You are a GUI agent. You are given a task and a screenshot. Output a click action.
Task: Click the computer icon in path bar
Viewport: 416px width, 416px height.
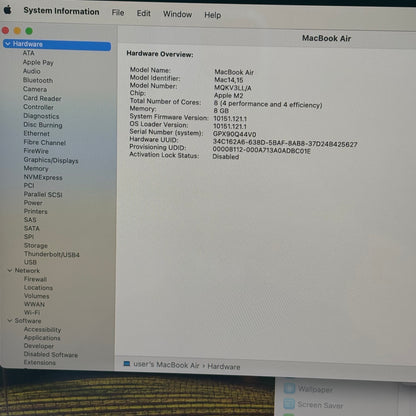click(127, 363)
